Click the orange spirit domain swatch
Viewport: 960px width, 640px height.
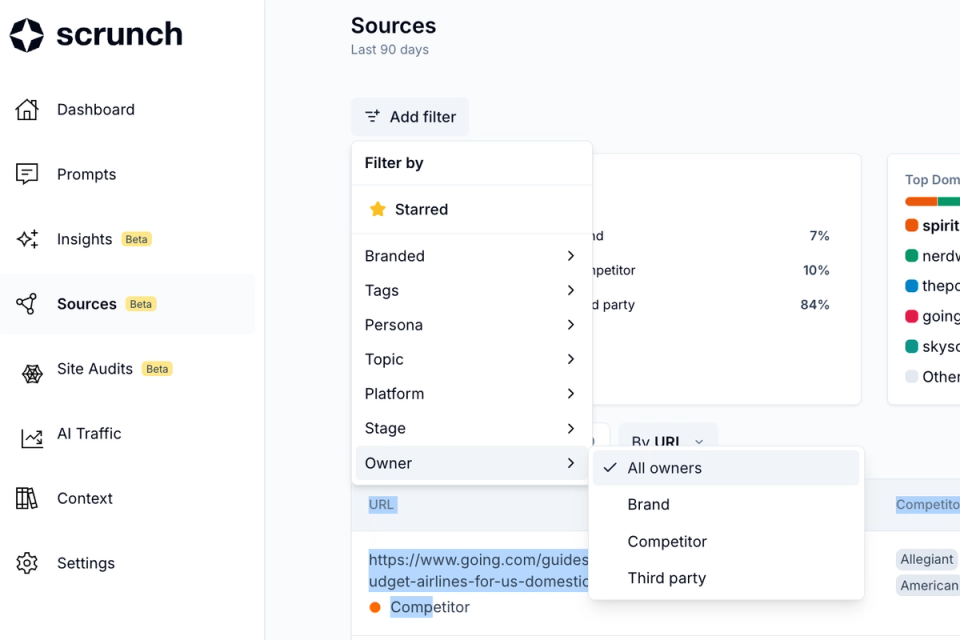point(911,226)
